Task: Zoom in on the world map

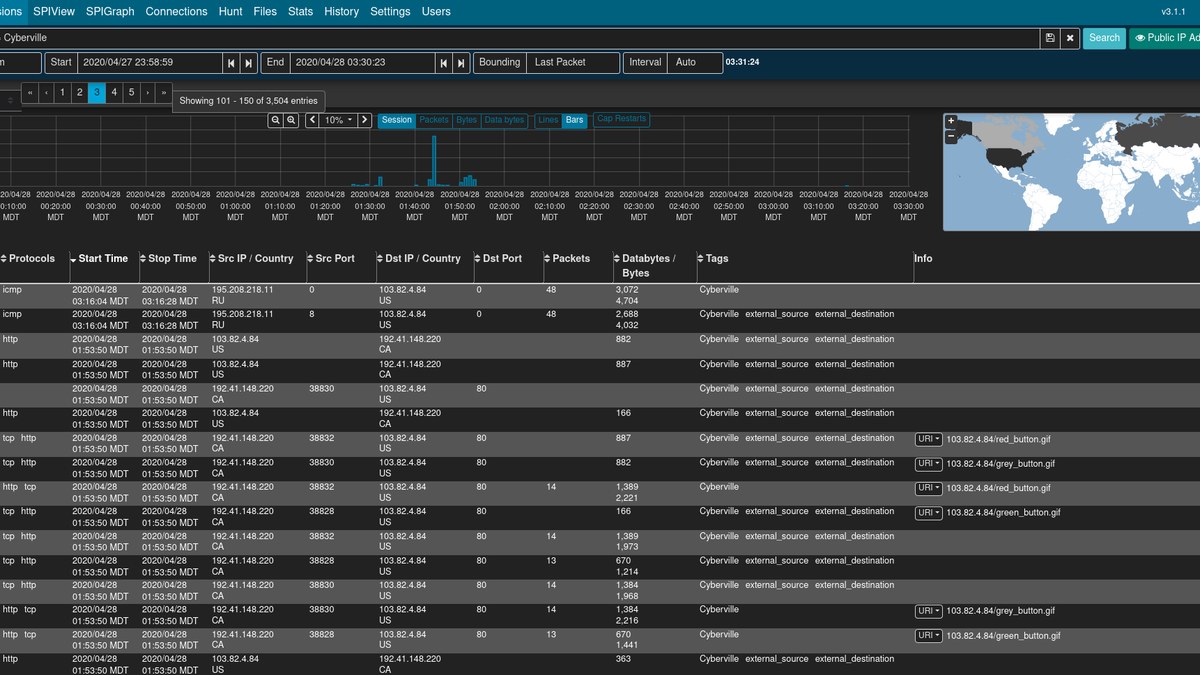Action: click(951, 122)
